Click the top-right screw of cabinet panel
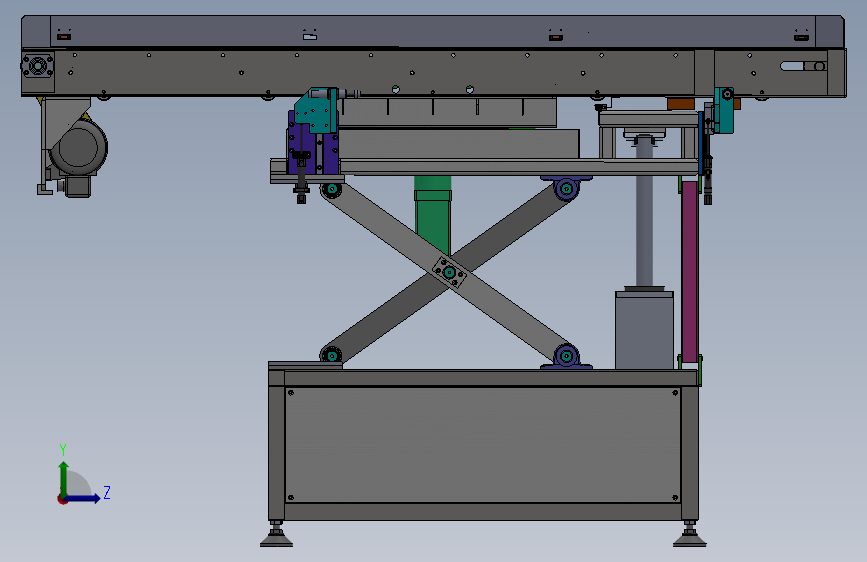867x562 pixels. coord(675,393)
